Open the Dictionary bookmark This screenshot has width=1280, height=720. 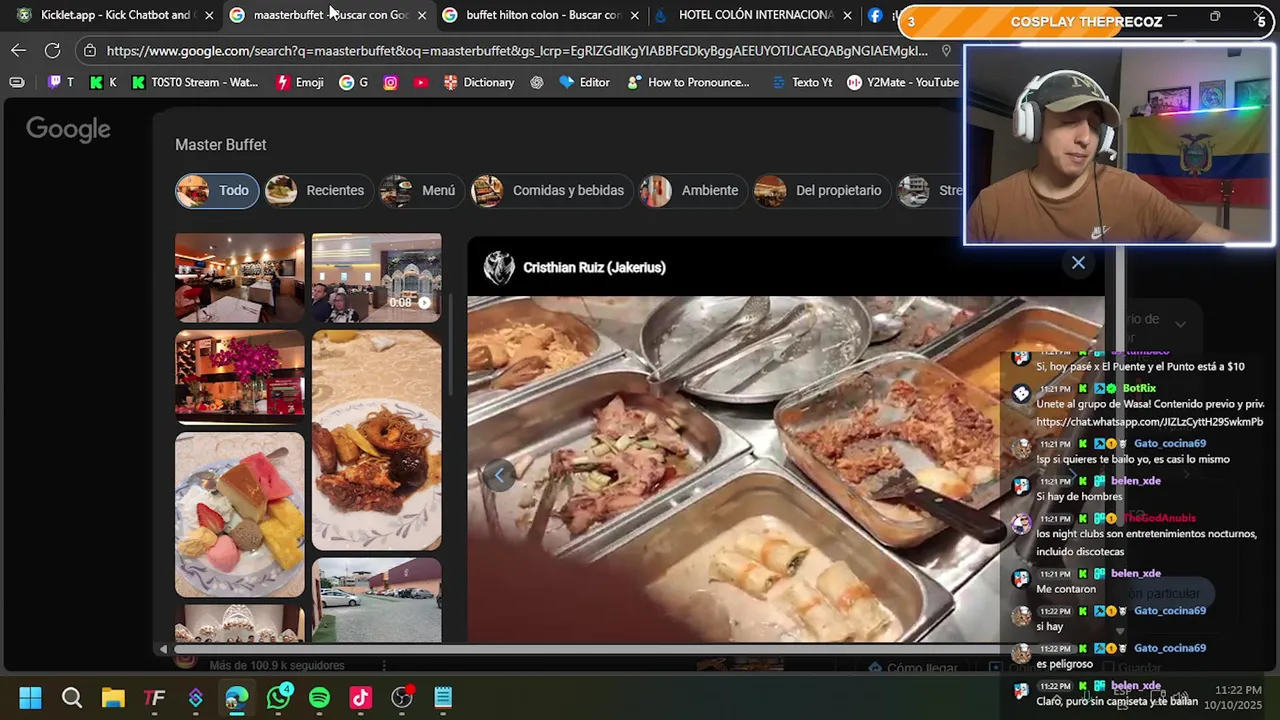pyautogui.click(x=479, y=82)
